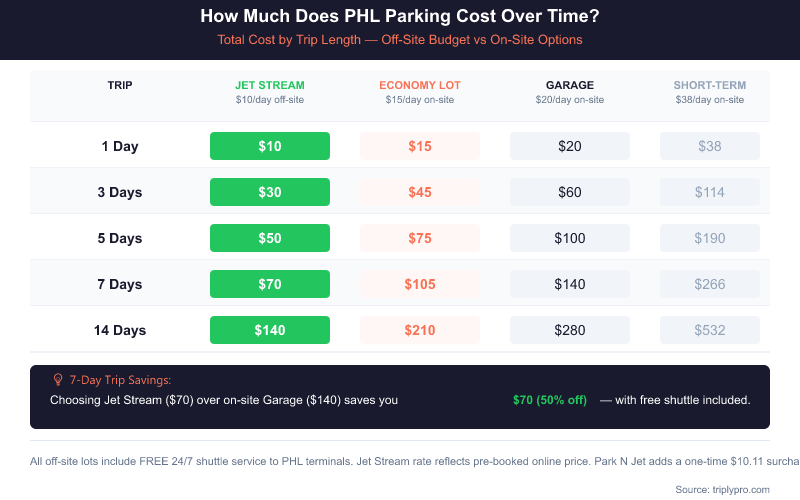This screenshot has height=500, width=800.
Task: Select the $100 Garage cell for 5 Days
Action: click(570, 238)
